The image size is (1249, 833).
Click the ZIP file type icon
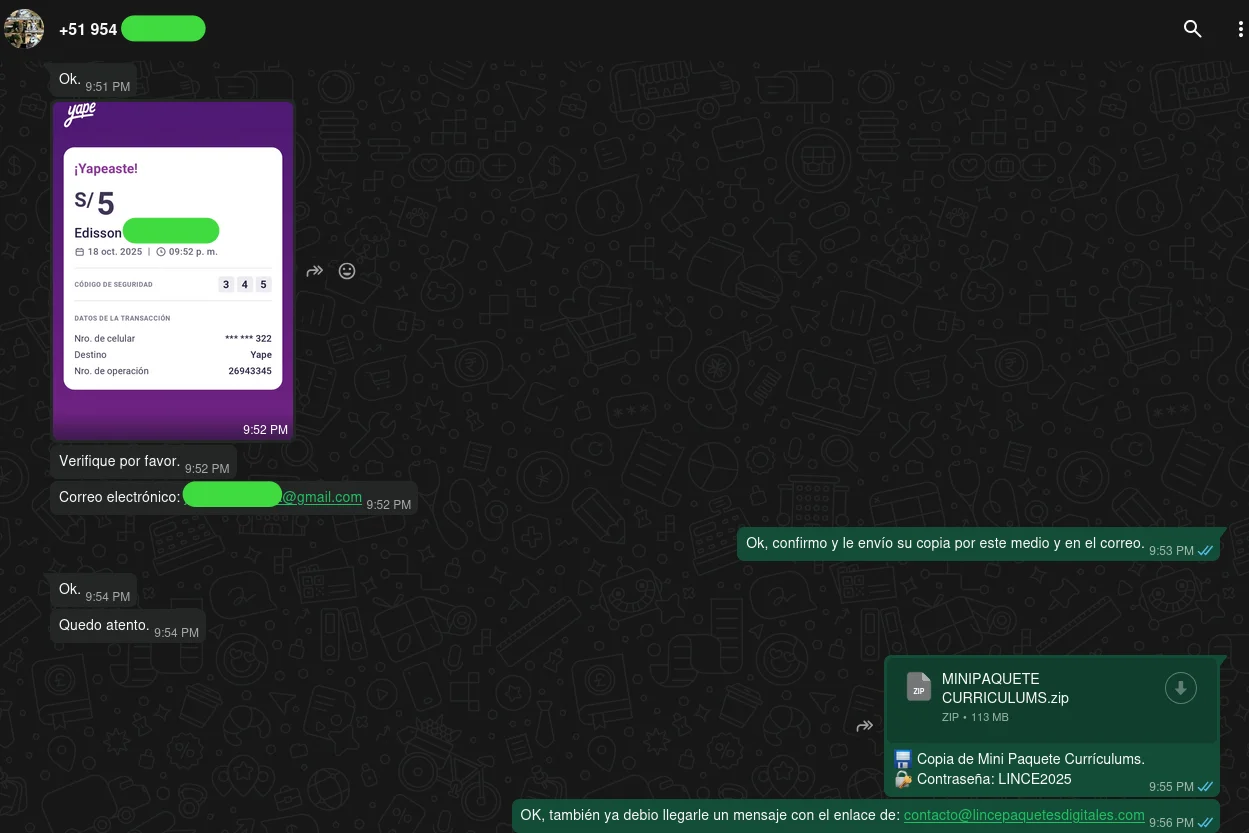(x=918, y=687)
